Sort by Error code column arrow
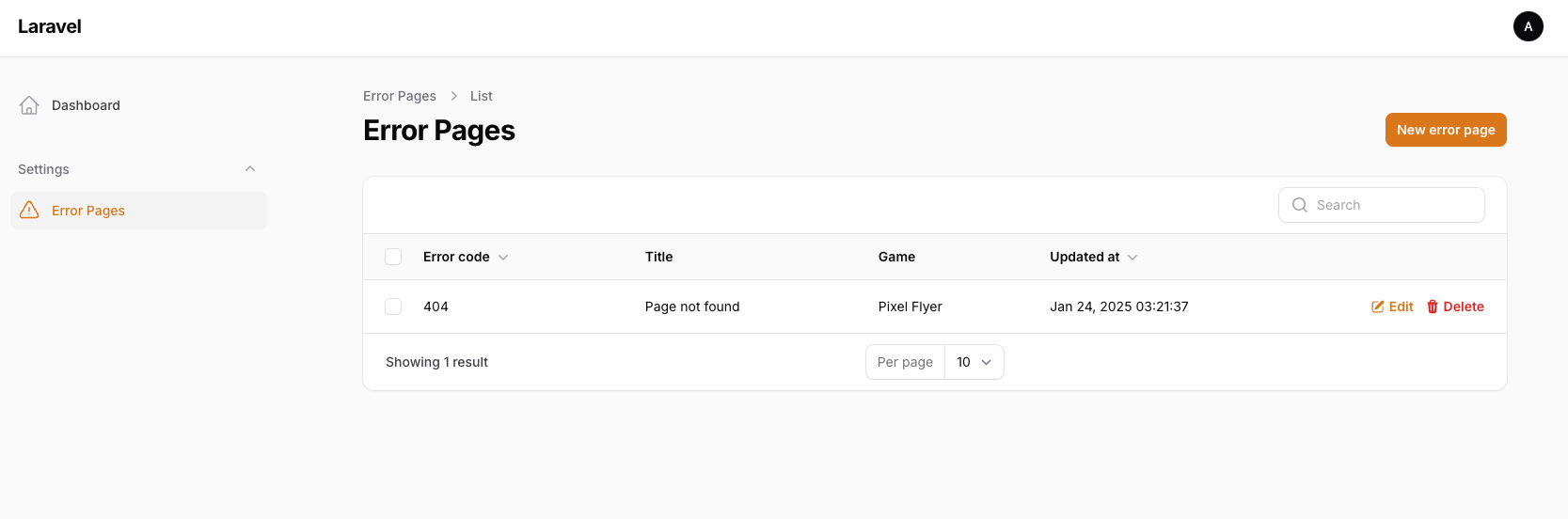The height and width of the screenshot is (519, 1568). point(503,258)
